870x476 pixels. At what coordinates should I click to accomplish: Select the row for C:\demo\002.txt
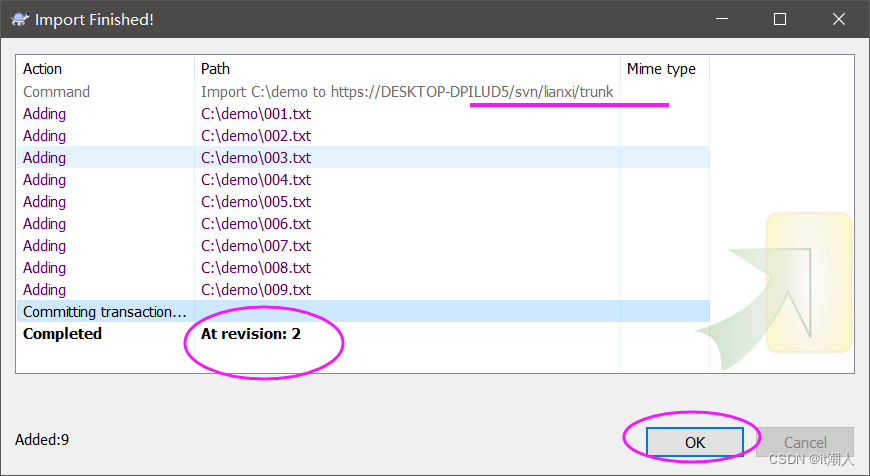(363, 136)
